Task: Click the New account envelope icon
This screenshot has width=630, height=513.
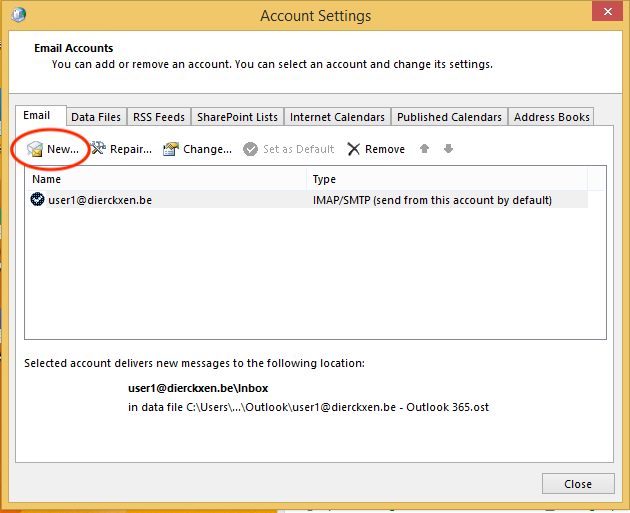Action: pyautogui.click(x=35, y=149)
